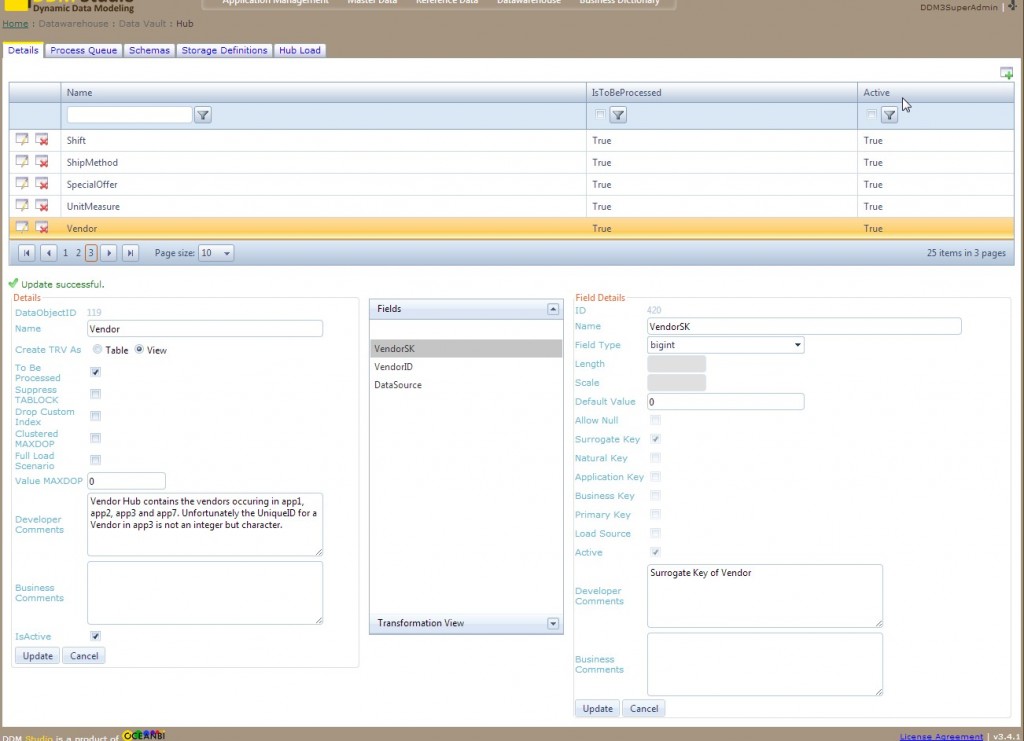Collapse the Fields panel

coord(553,309)
